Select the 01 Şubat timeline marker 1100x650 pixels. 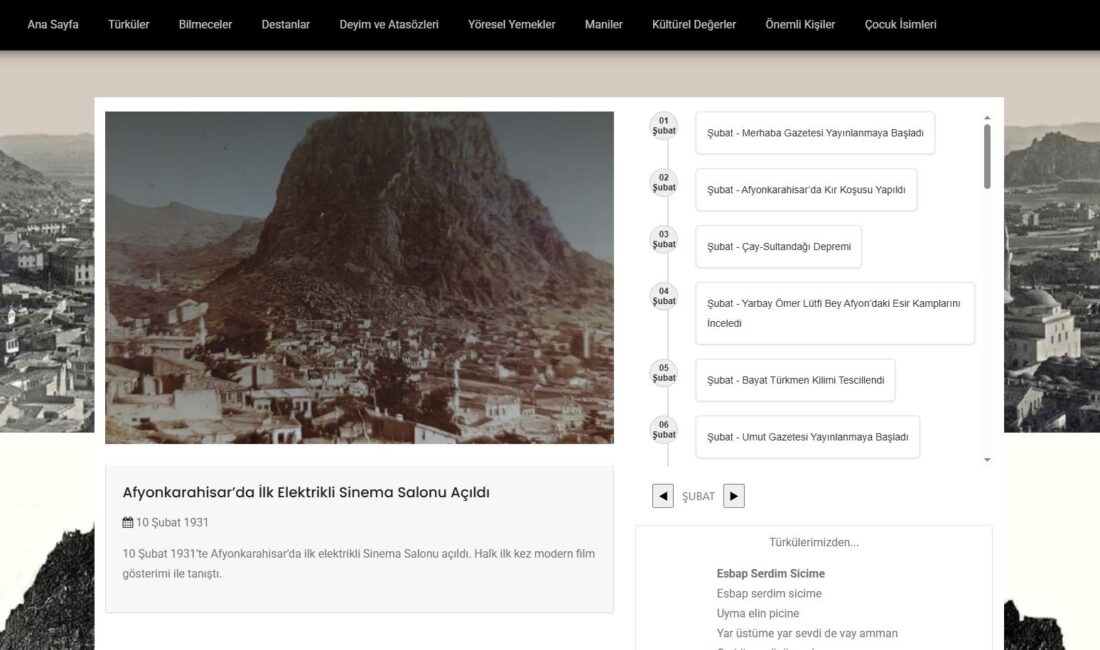click(x=664, y=126)
